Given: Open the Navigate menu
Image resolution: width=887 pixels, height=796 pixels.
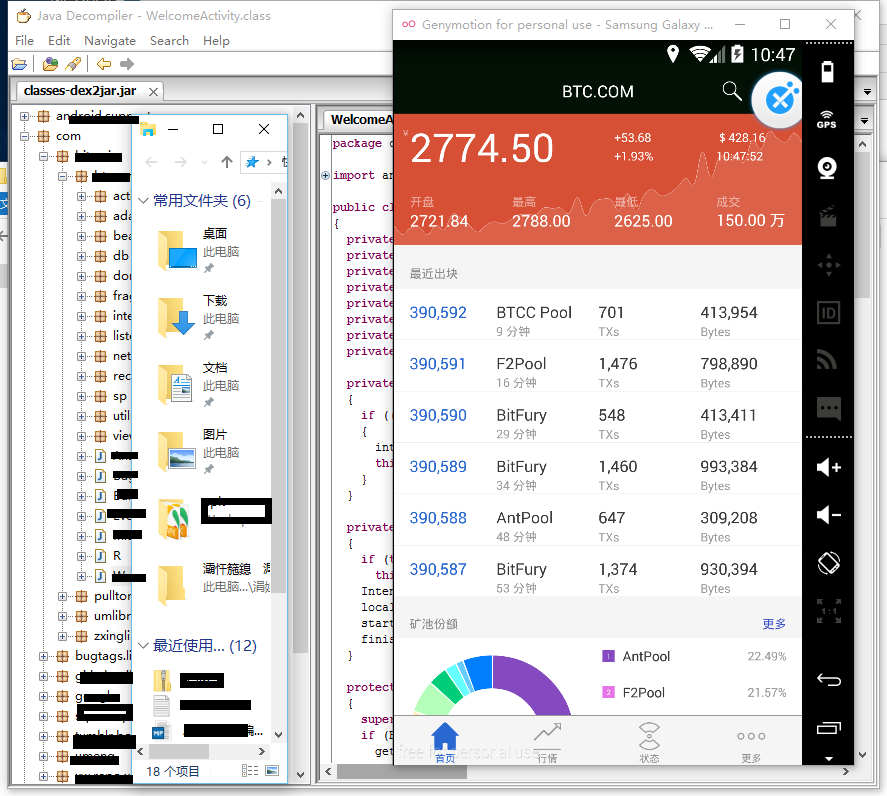Looking at the screenshot, I should click(x=110, y=41).
